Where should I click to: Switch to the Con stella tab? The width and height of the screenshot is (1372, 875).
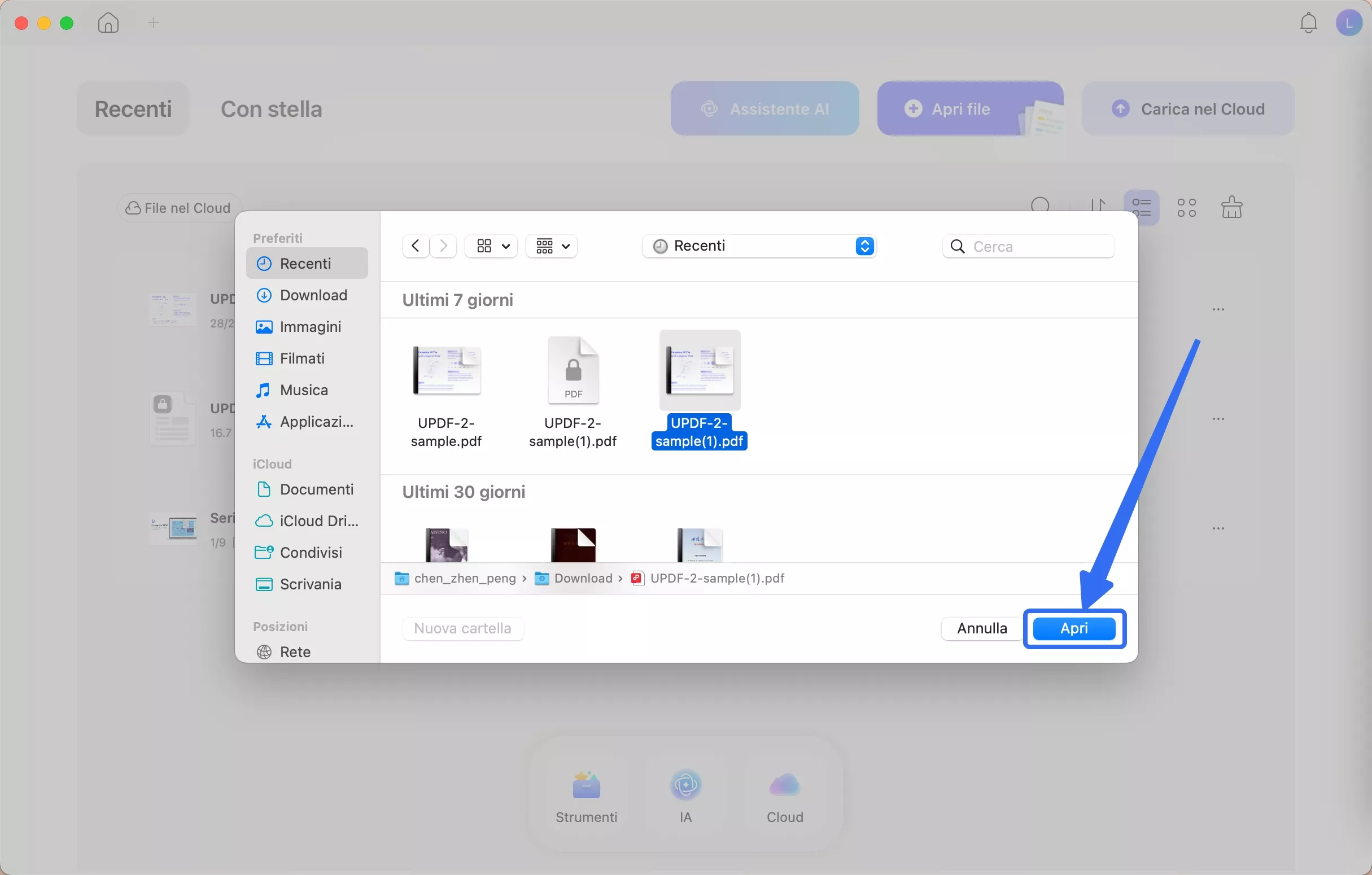(x=270, y=109)
